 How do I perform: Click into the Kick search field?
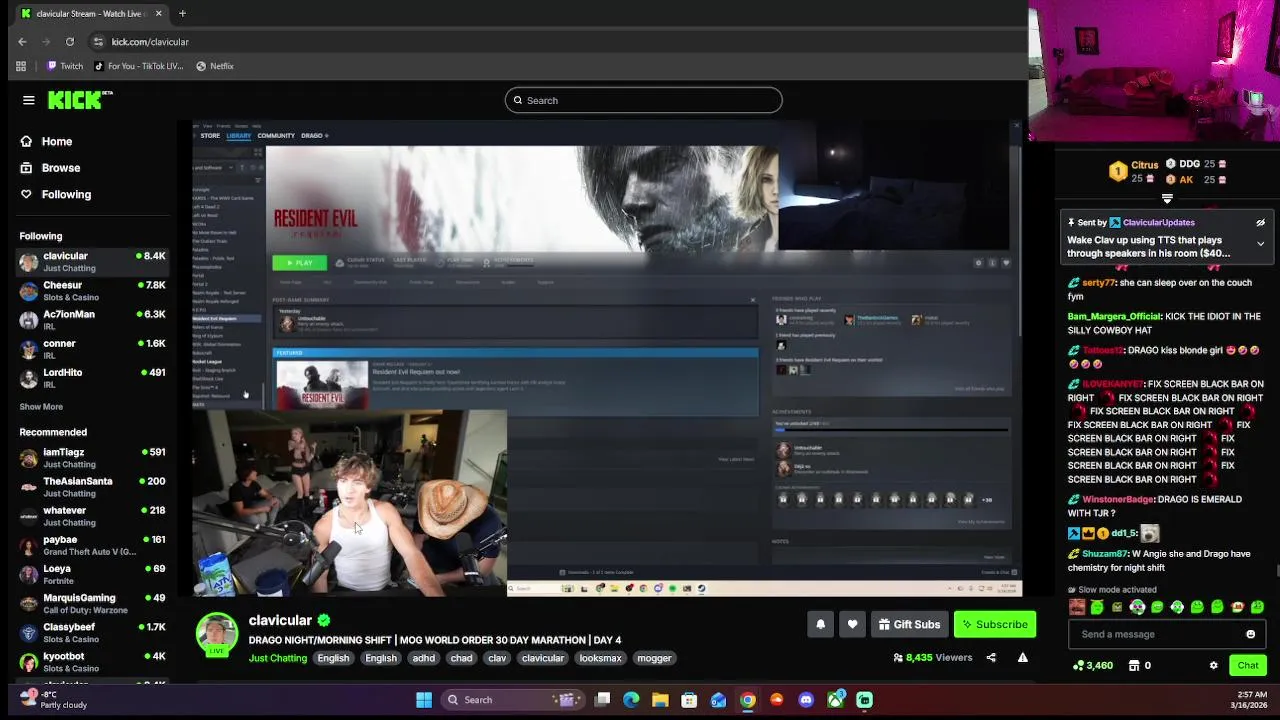(x=643, y=100)
